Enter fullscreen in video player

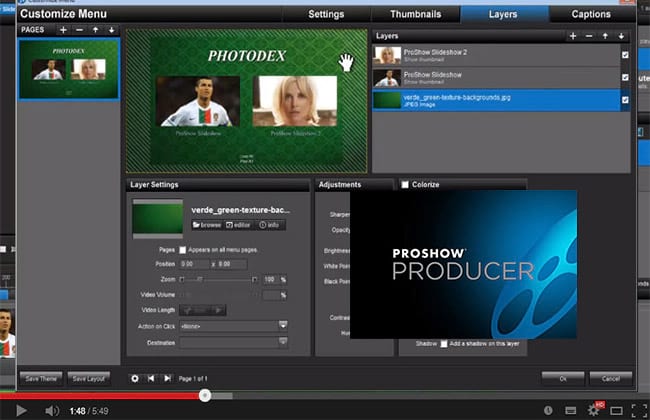pos(639,410)
